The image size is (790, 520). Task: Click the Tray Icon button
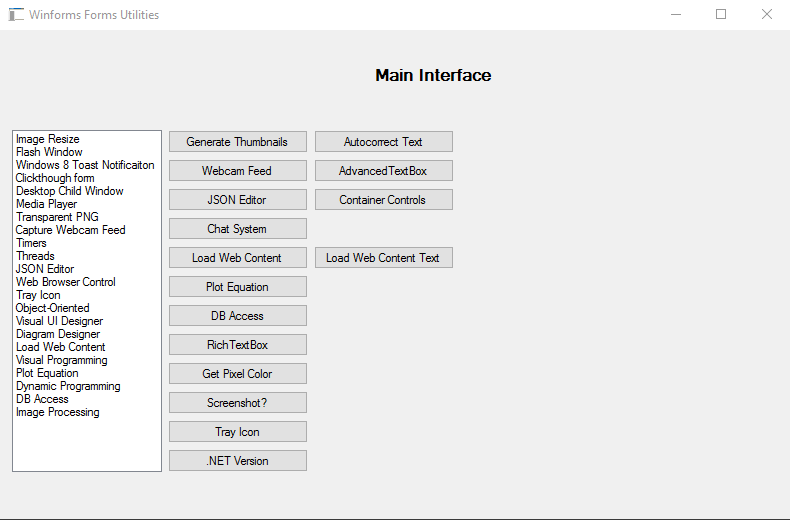[238, 431]
